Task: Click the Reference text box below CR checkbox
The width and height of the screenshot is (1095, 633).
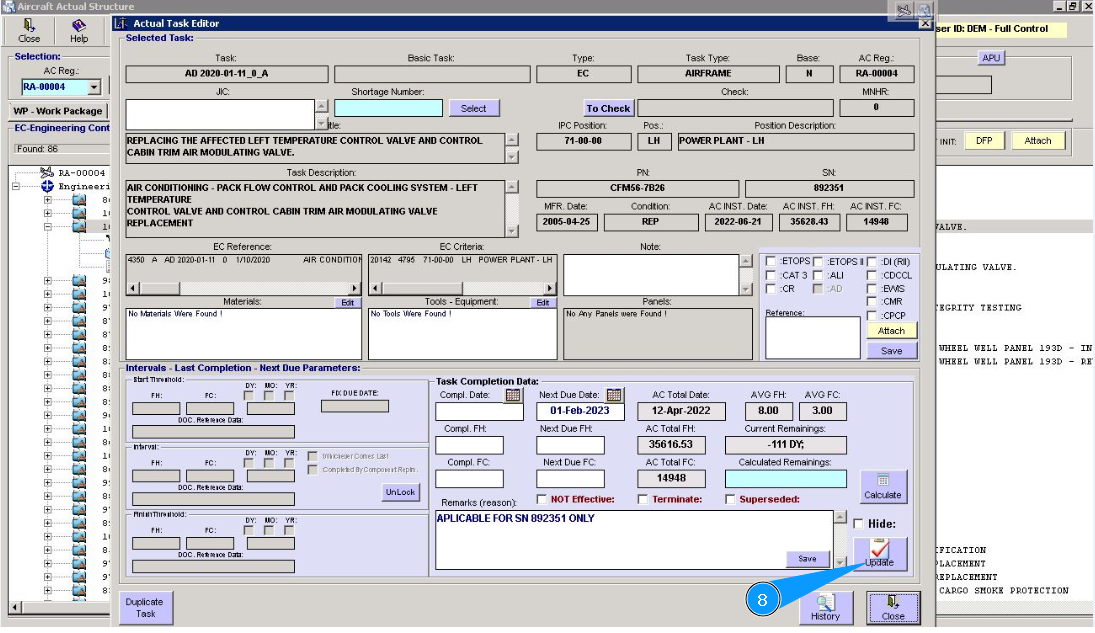Action: 813,338
